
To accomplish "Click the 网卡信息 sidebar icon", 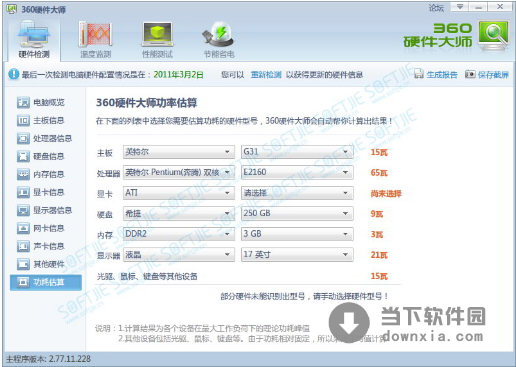I will (x=23, y=228).
